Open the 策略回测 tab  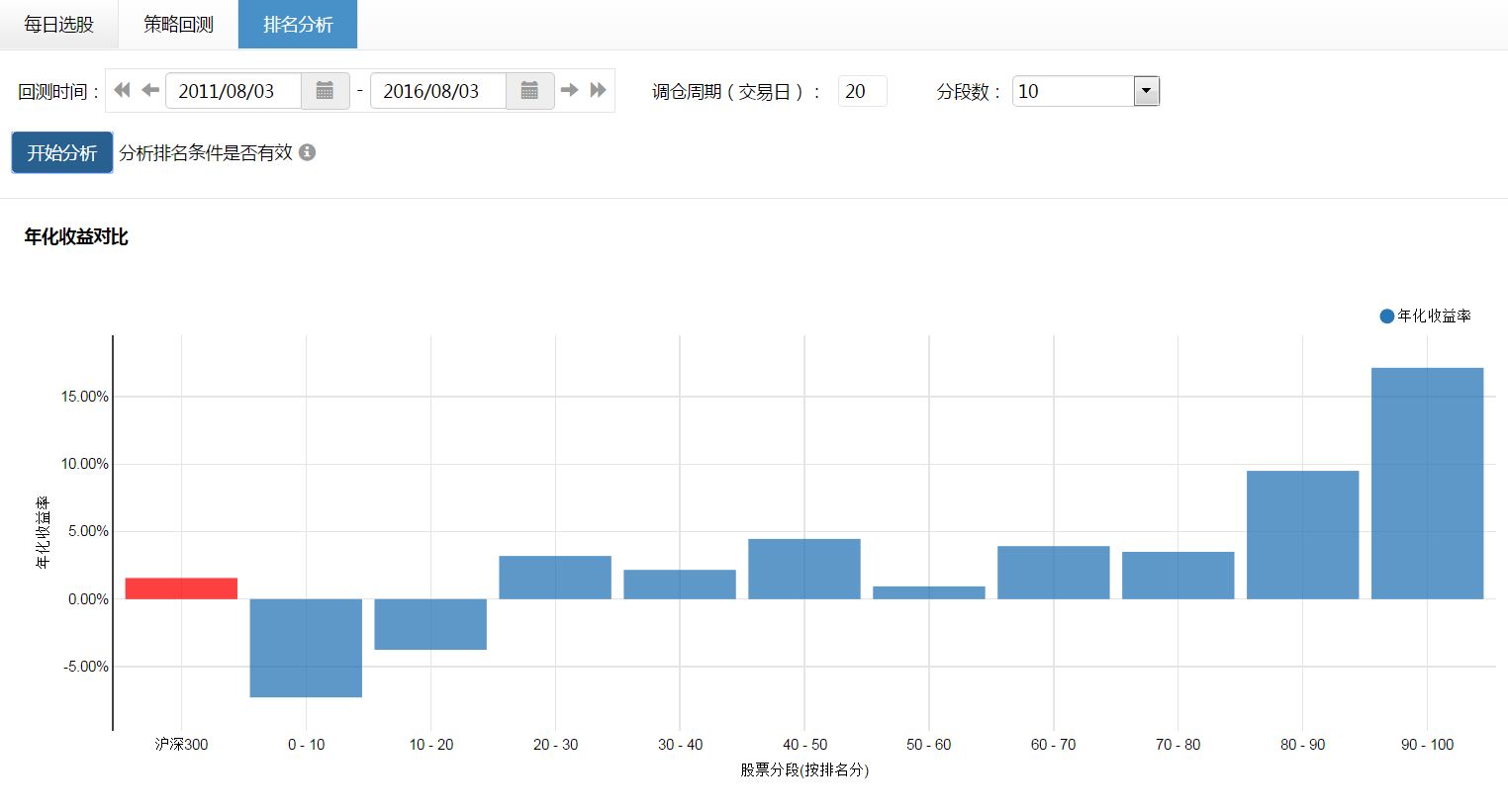(178, 25)
